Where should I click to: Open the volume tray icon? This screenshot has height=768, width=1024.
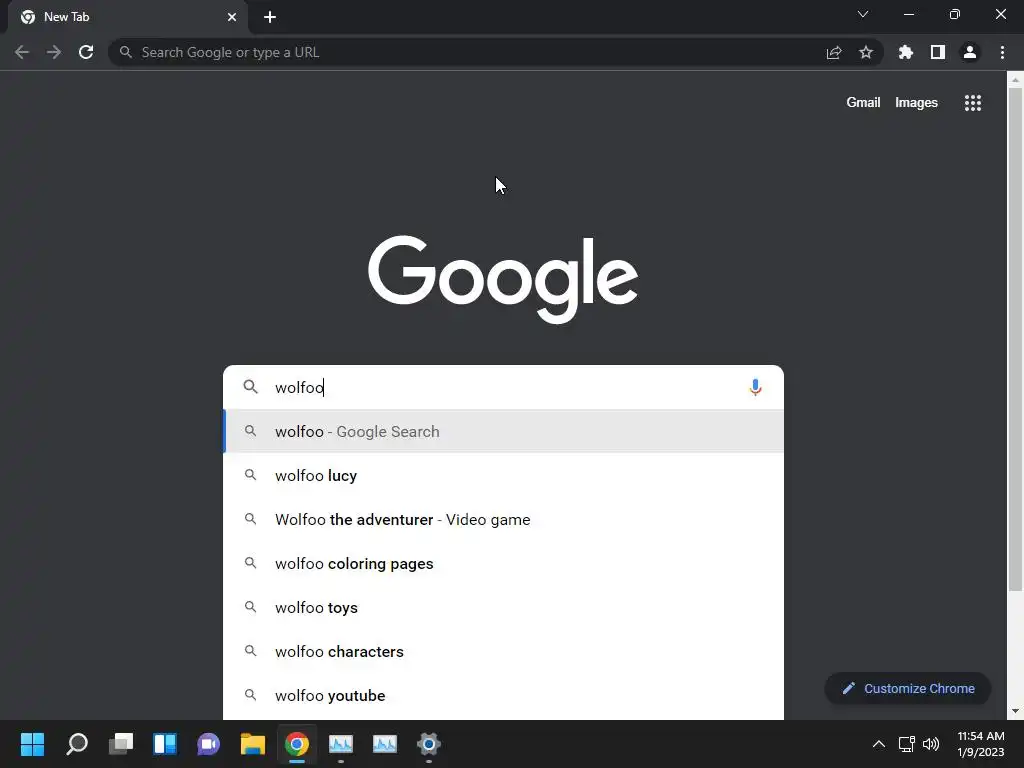coord(931,744)
